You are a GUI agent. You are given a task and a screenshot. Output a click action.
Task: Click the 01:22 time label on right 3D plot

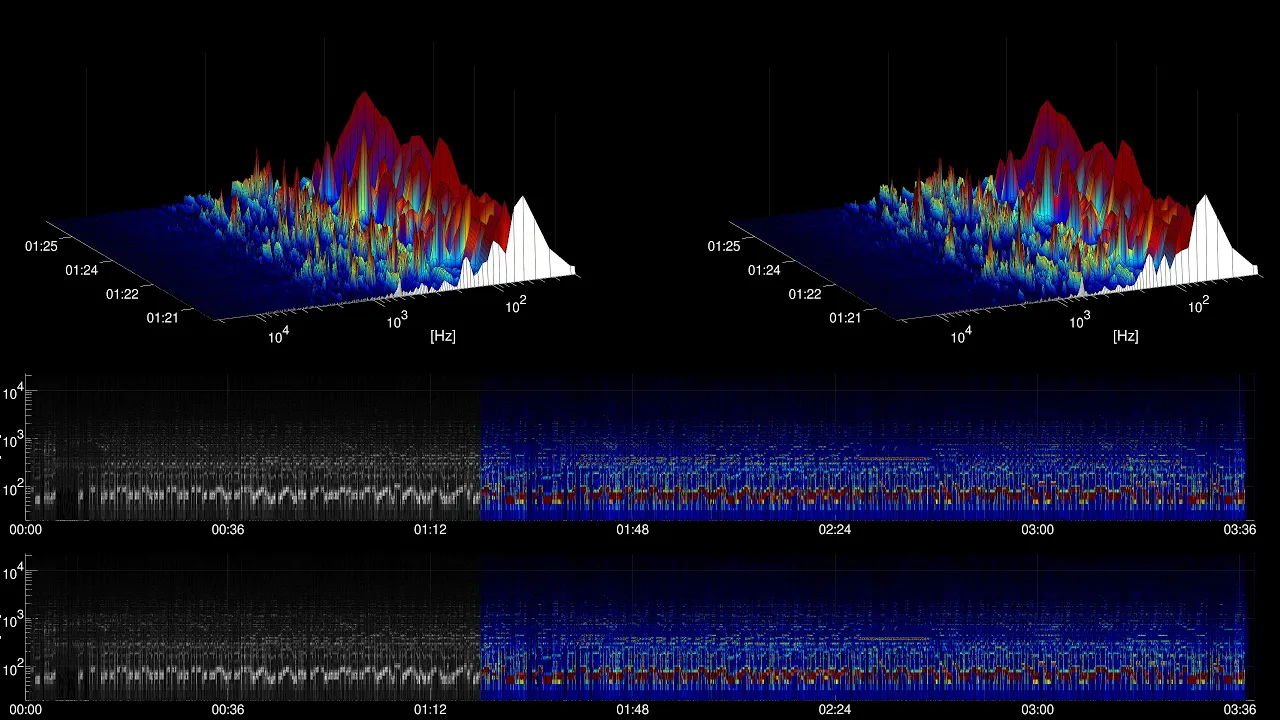805,294
